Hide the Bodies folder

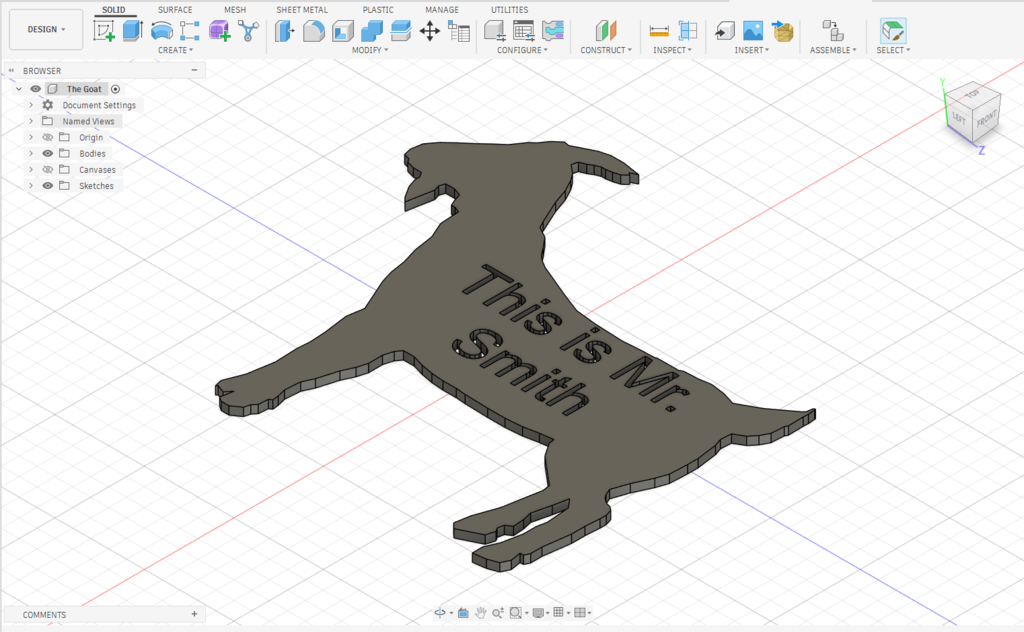click(48, 153)
